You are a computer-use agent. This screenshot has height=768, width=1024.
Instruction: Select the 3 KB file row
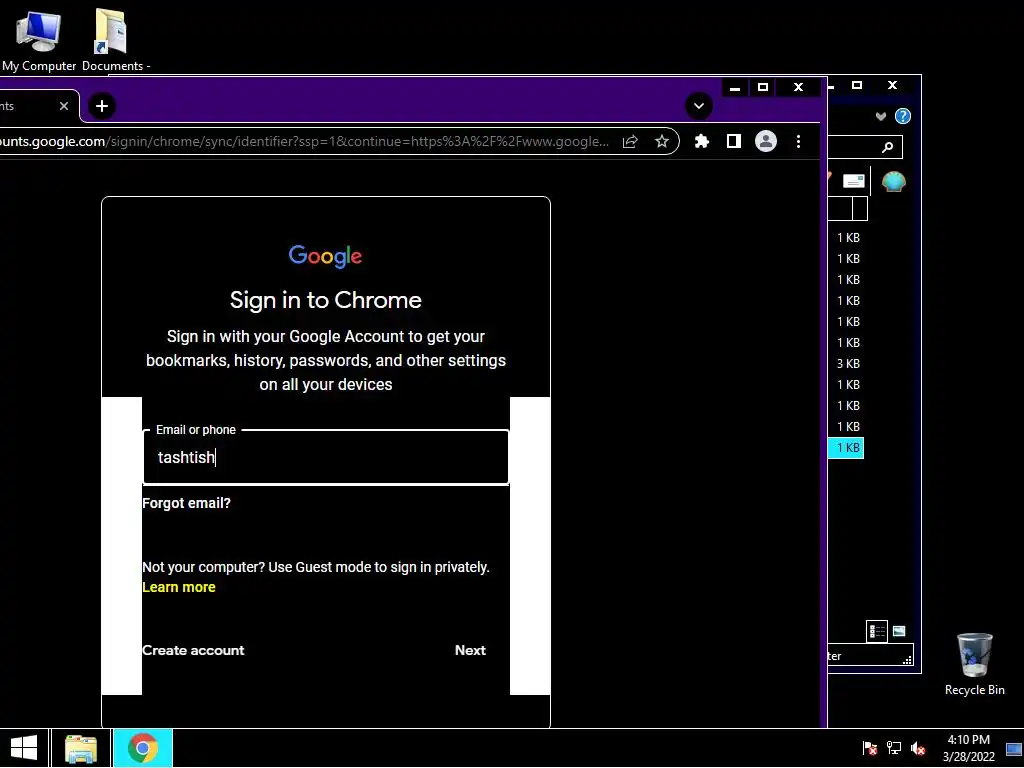(x=846, y=364)
